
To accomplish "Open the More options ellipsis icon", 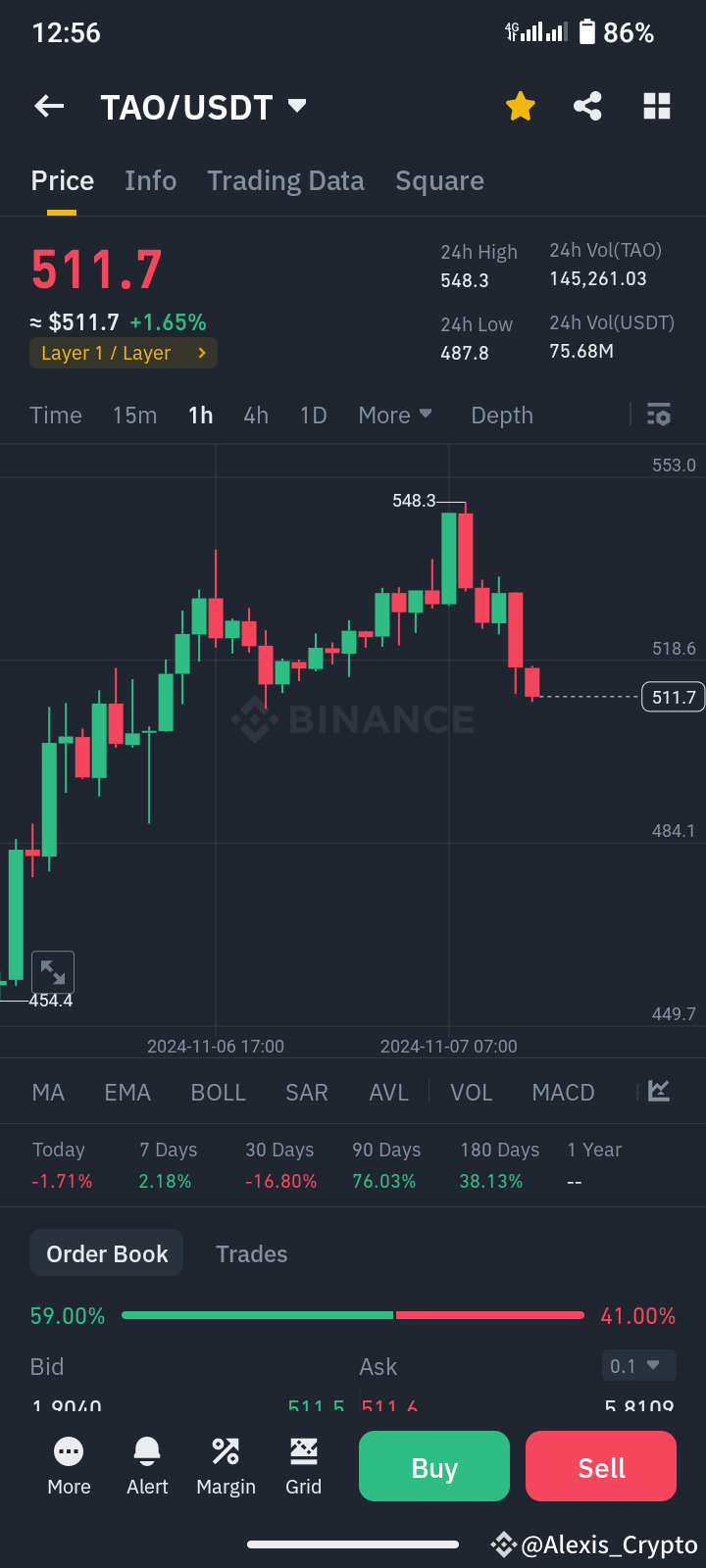I will point(69,1465).
